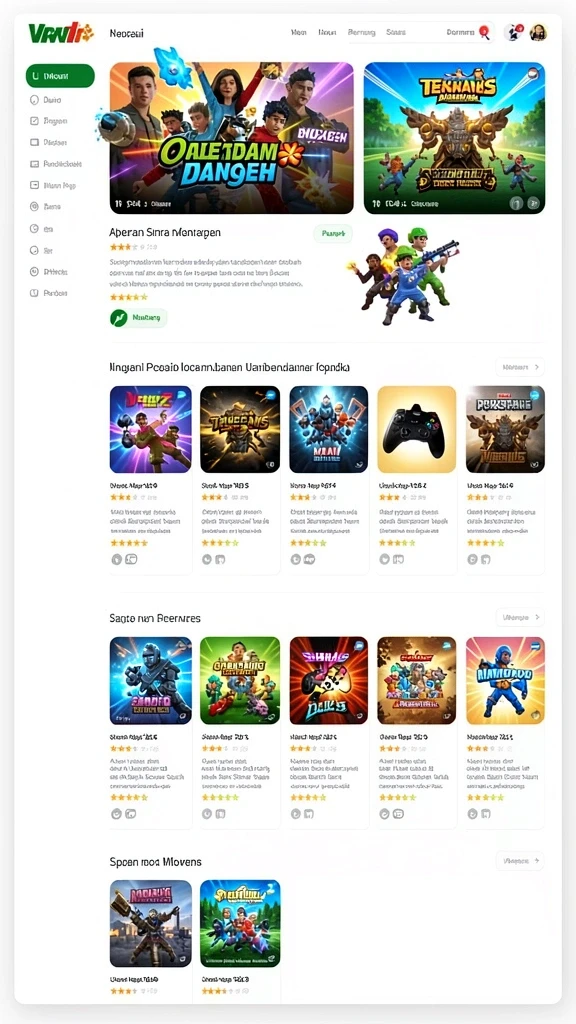This screenshot has height=1024, width=576.
Task: Expand "Spoen mod Mlovens" section with chevron button
Action: point(520,861)
